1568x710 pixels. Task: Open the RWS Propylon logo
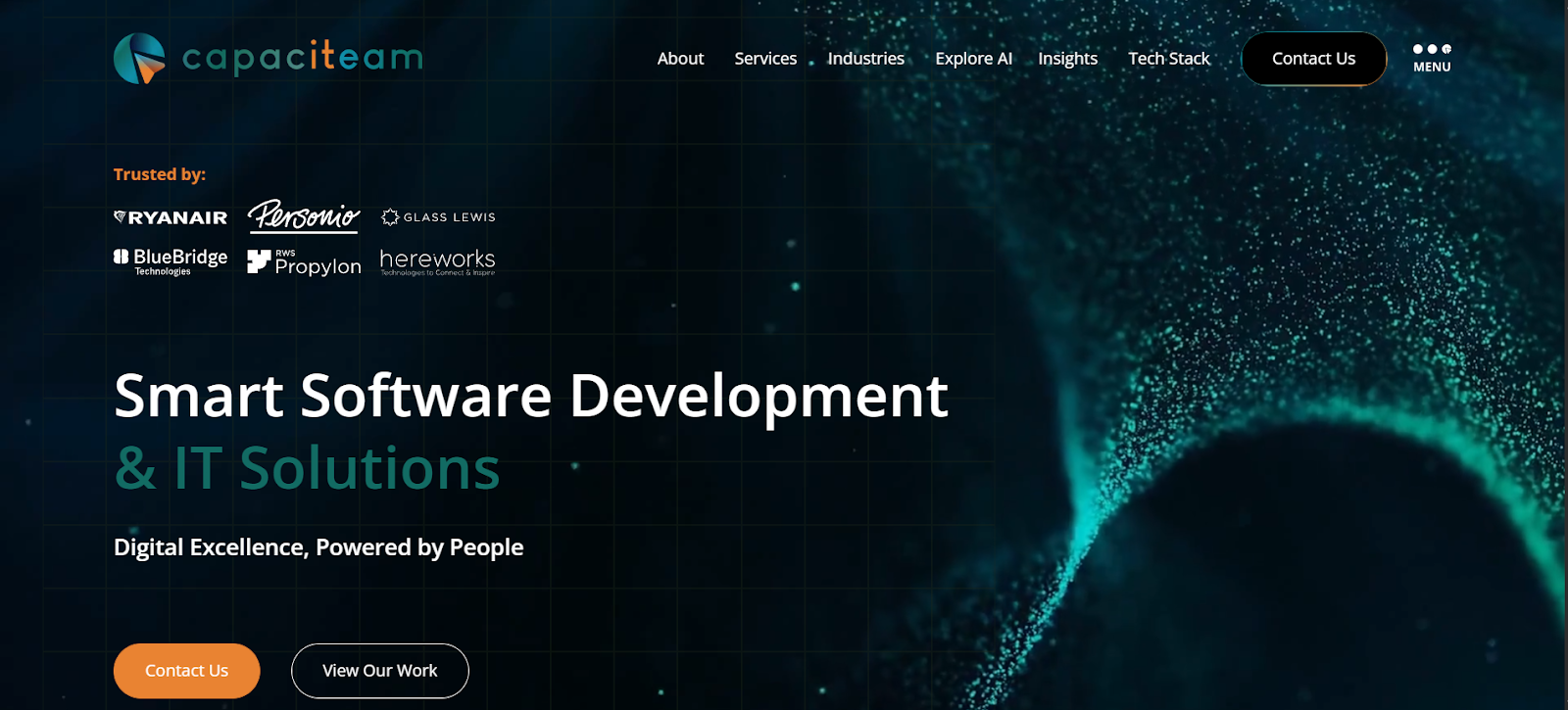(304, 262)
